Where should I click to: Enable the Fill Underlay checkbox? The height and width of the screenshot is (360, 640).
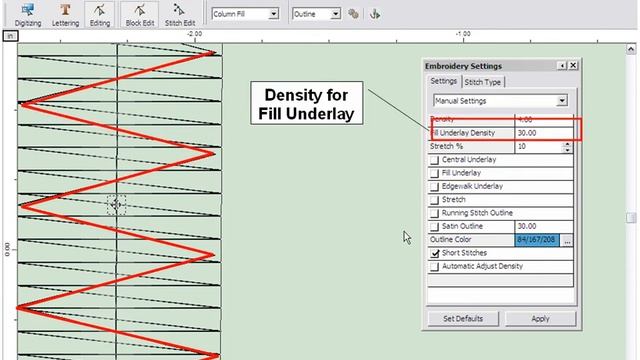434,173
